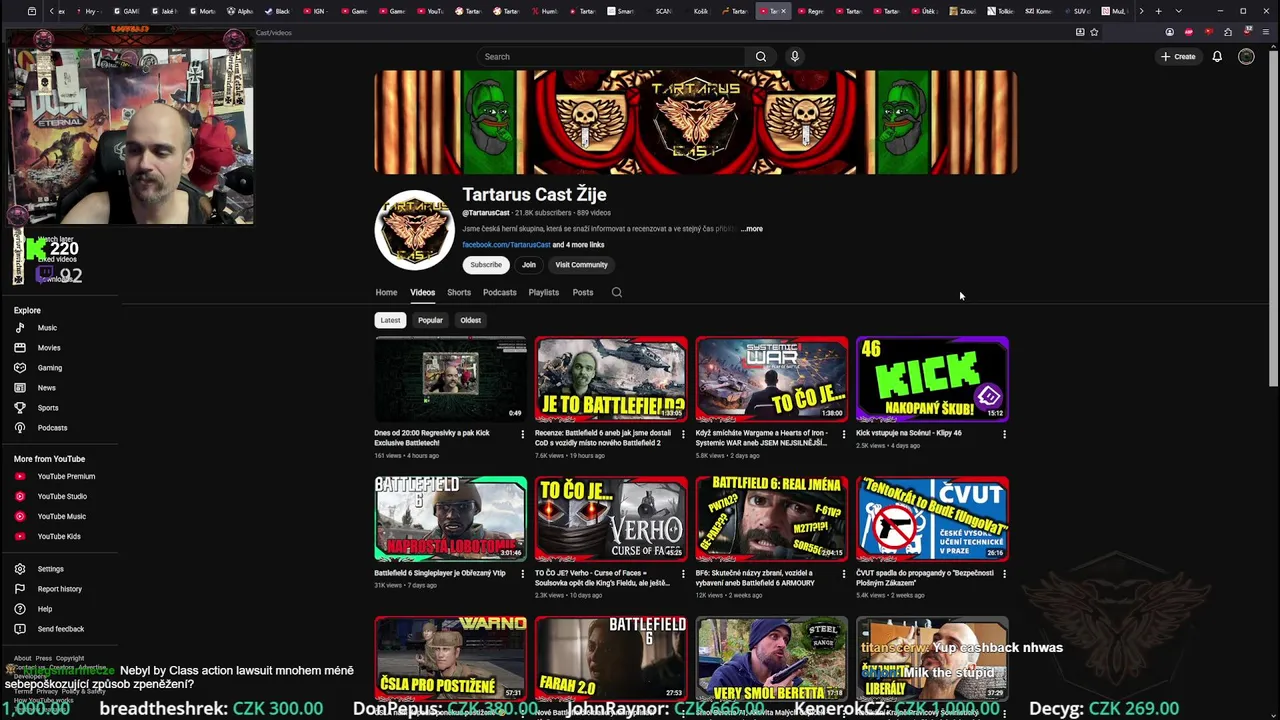
Task: Open the browser extensions puzzle icon
Action: coord(1227,32)
